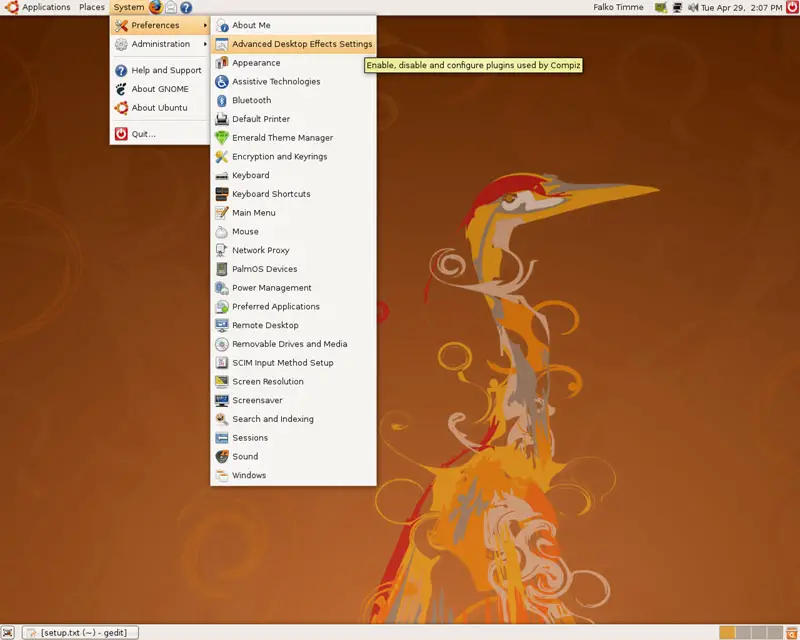This screenshot has height=640, width=800.
Task: Open the mail envelope launcher in top panel
Action: [x=171, y=7]
